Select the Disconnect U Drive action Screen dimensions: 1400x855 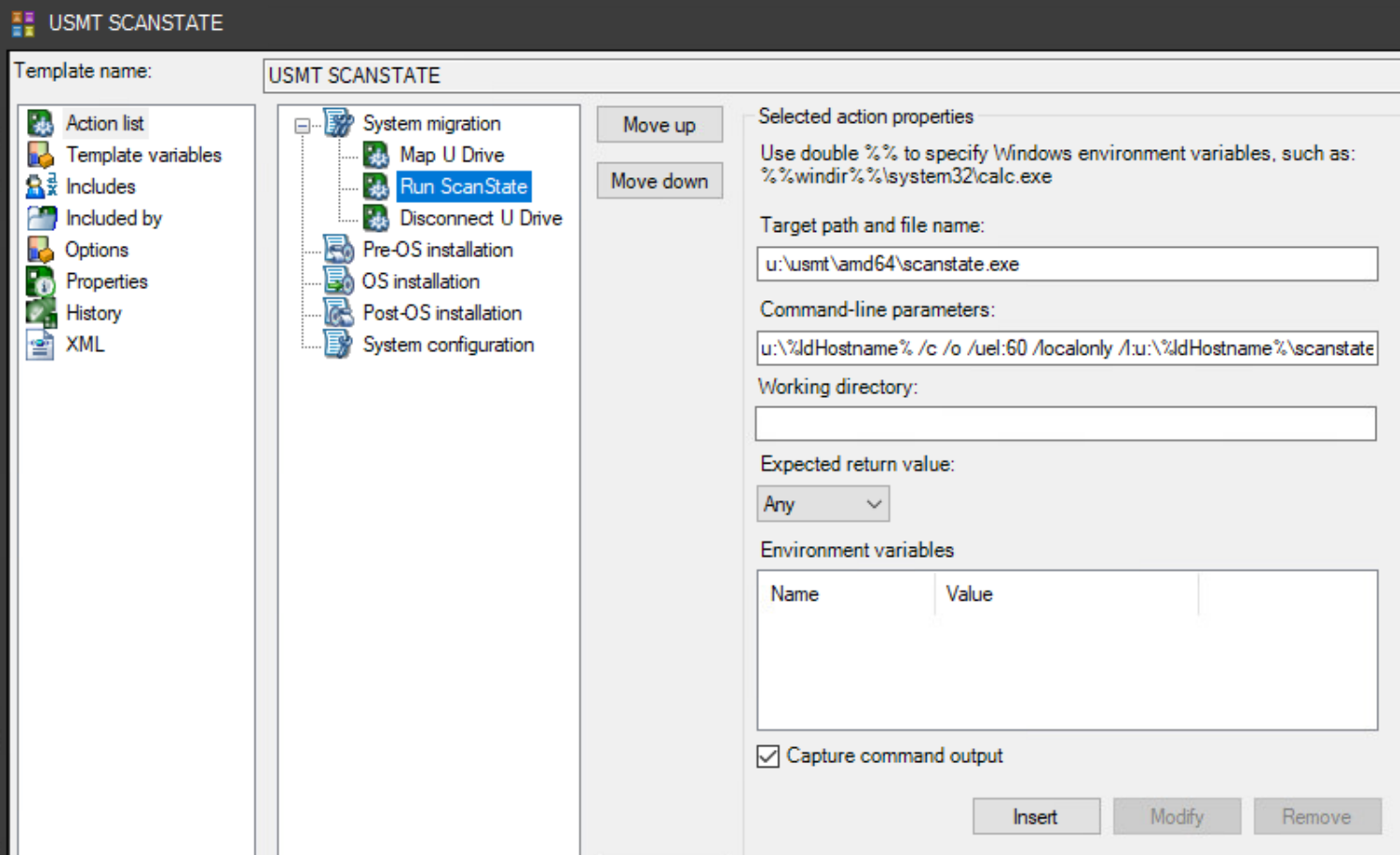[x=481, y=218]
